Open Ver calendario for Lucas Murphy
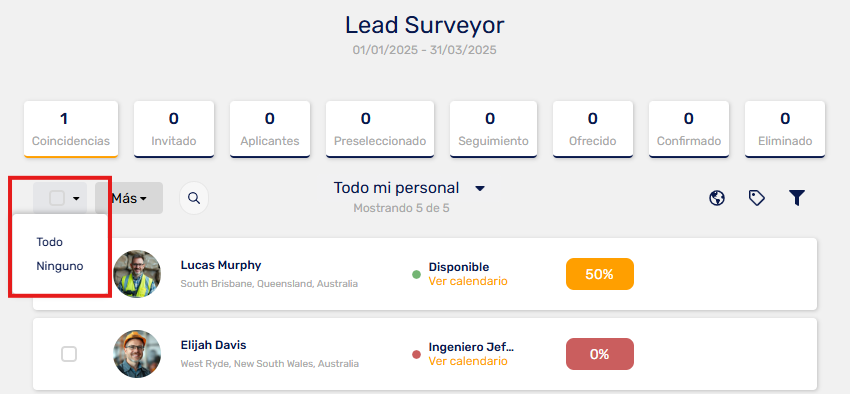The width and height of the screenshot is (850, 394). coord(468,281)
